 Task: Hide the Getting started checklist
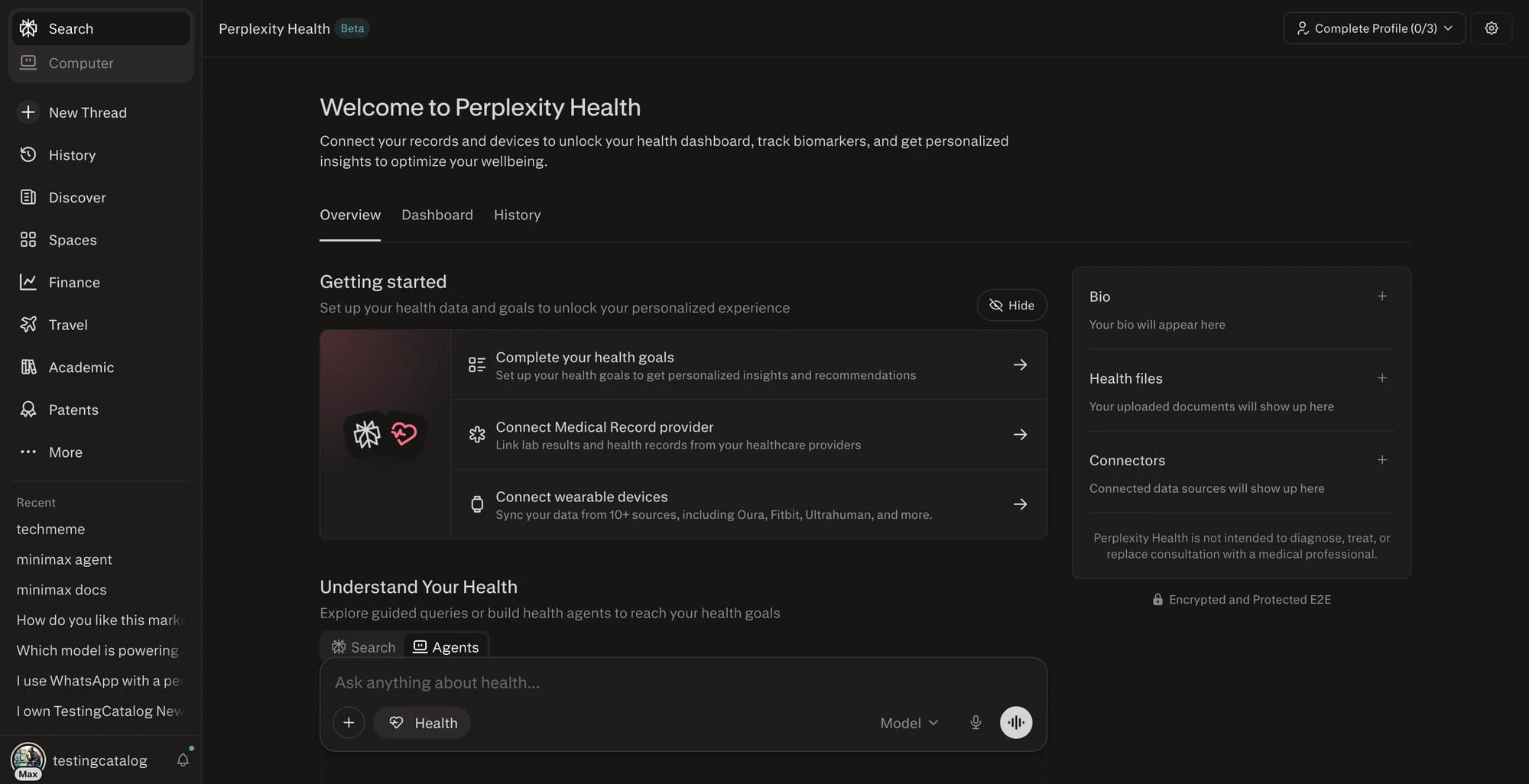pyautogui.click(x=1011, y=305)
